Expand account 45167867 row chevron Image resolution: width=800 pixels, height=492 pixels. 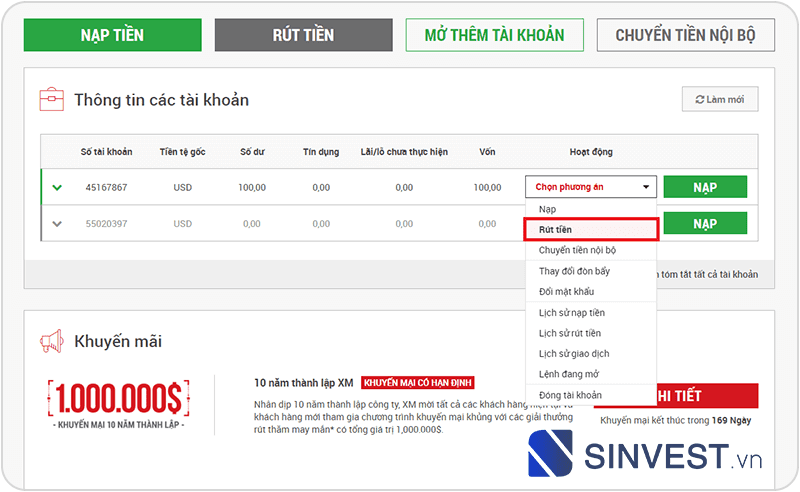57,187
